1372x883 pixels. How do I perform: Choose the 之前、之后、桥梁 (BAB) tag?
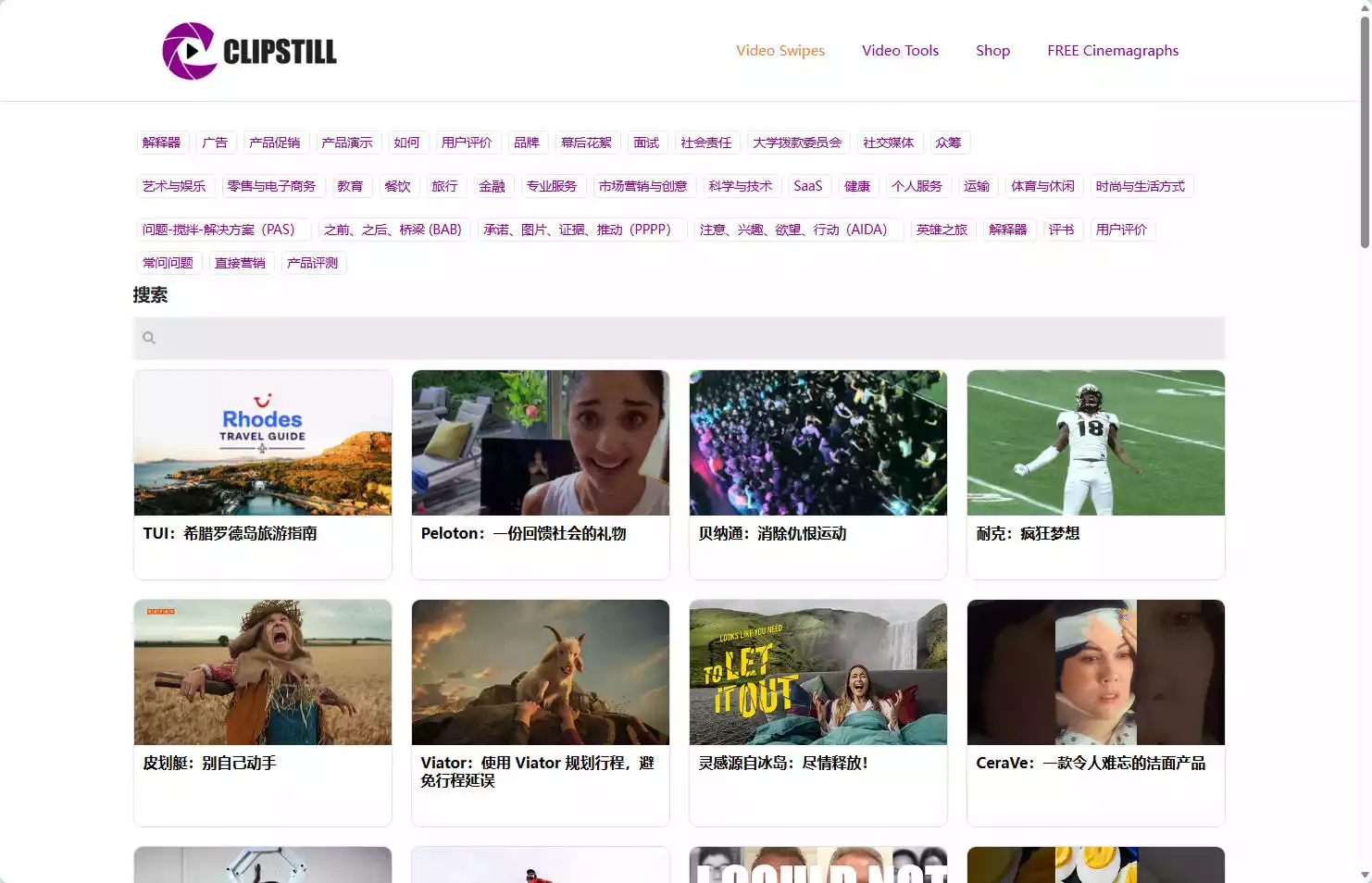click(393, 230)
